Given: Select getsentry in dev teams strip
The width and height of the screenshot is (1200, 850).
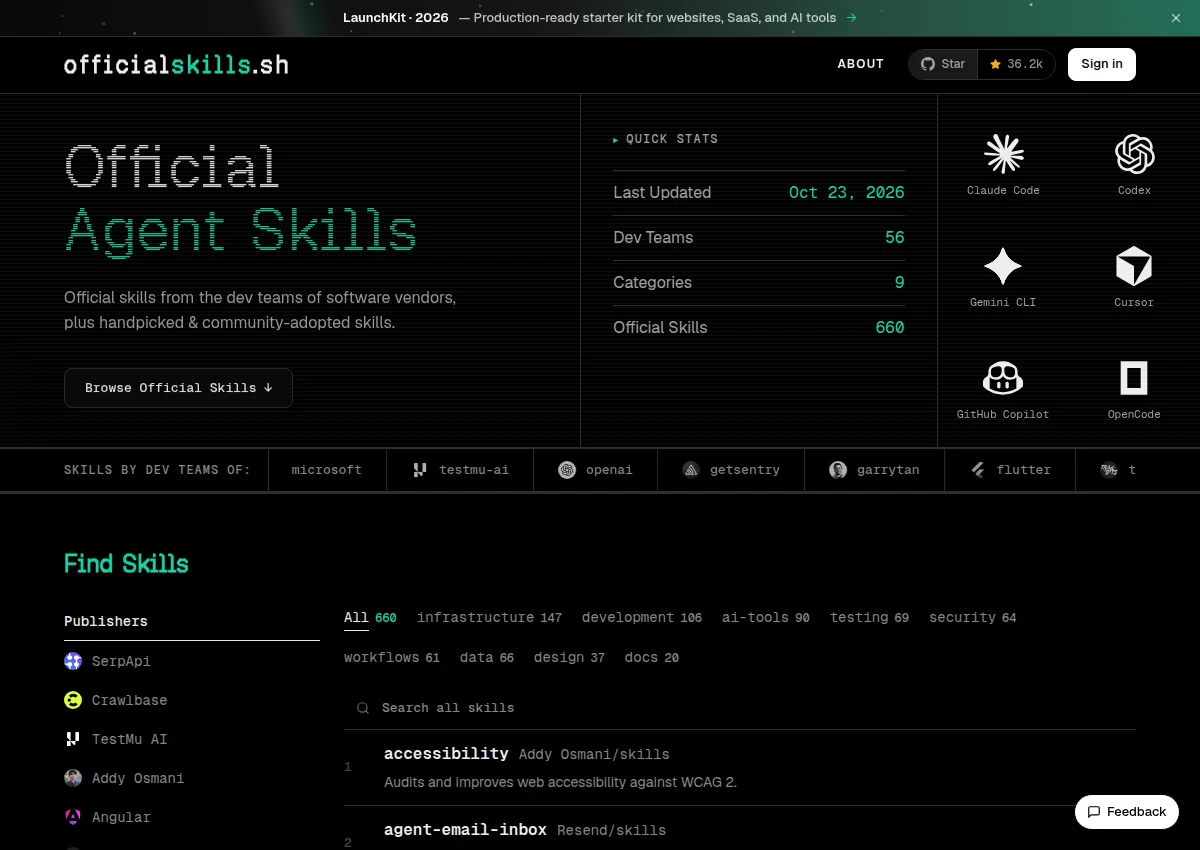Looking at the screenshot, I should click(731, 470).
